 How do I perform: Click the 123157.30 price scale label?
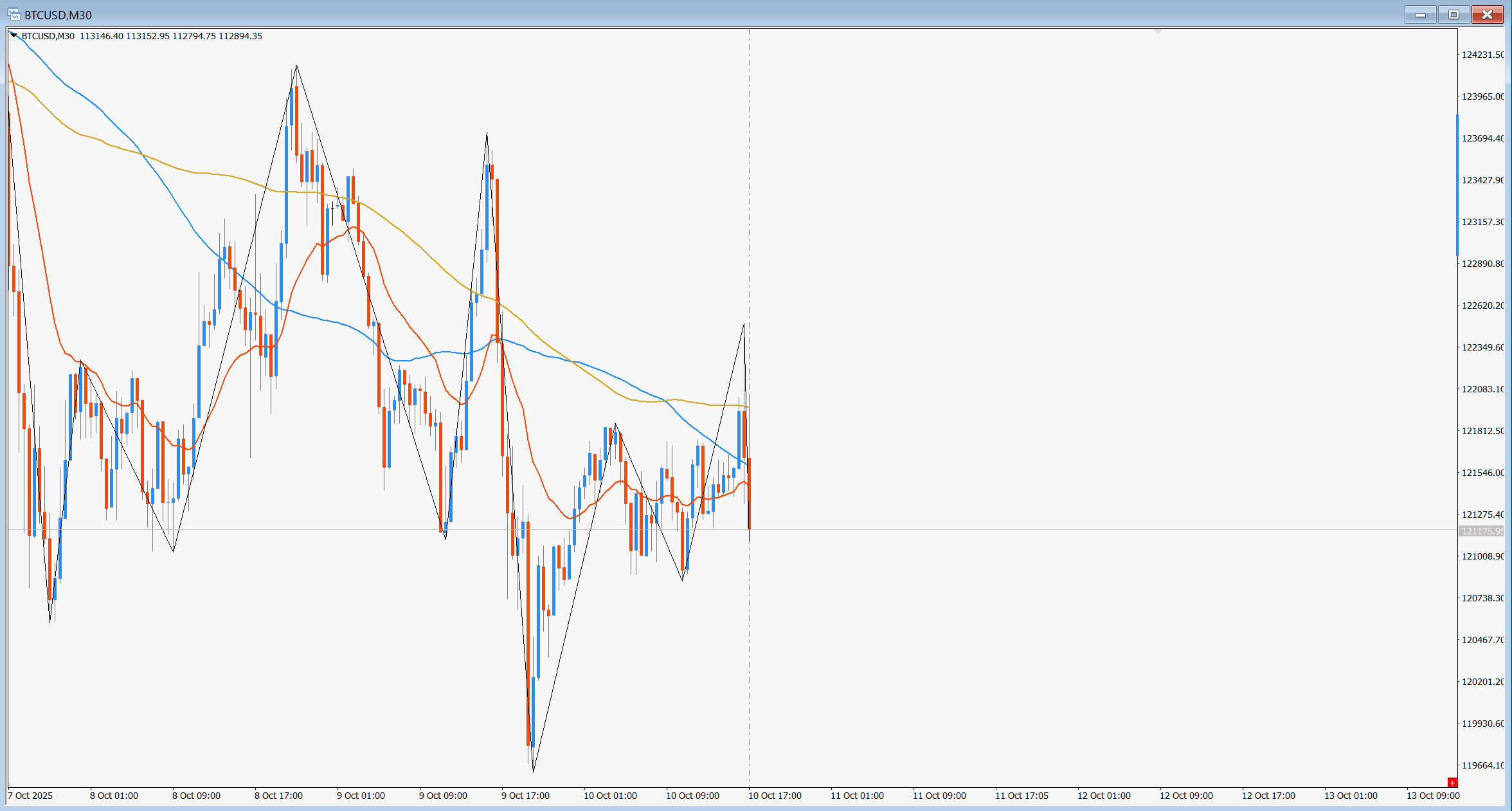[x=1482, y=222]
